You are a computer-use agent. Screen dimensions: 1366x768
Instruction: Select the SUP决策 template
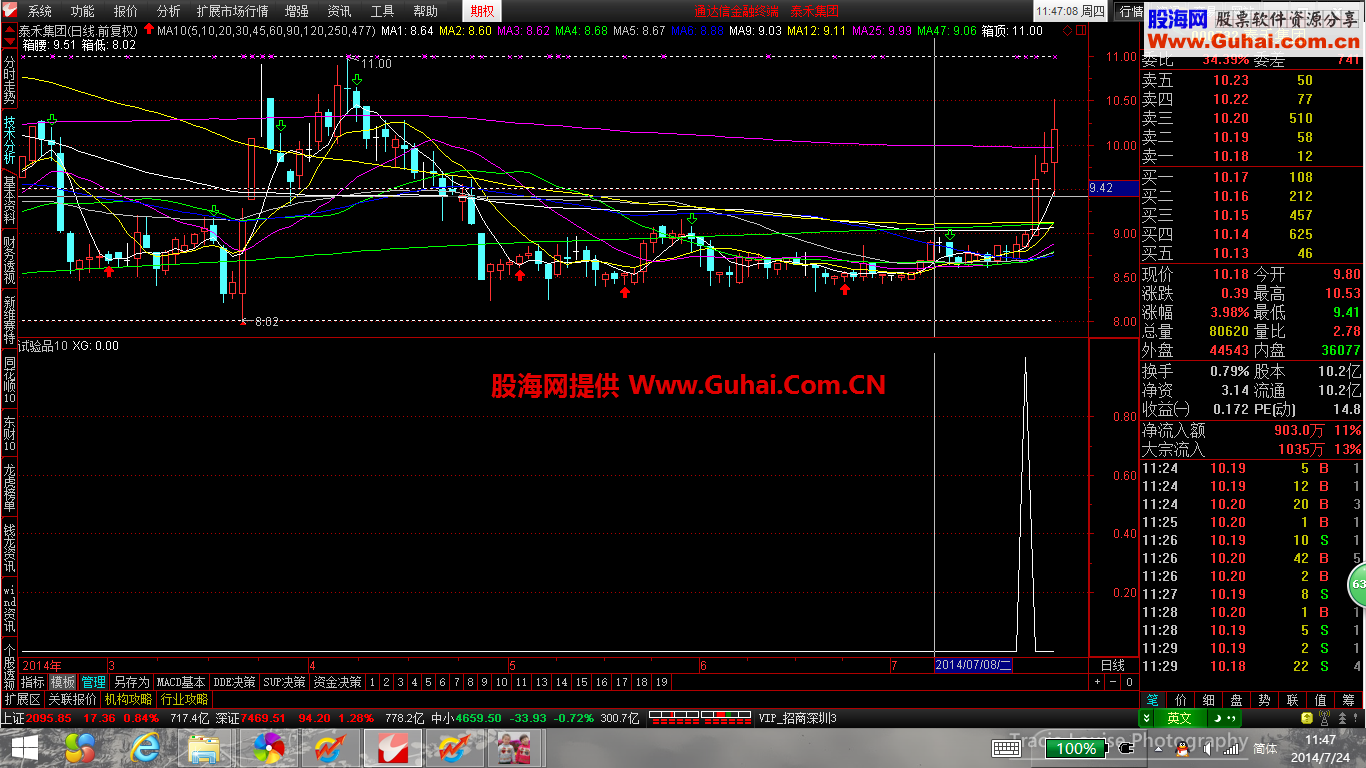[284, 682]
